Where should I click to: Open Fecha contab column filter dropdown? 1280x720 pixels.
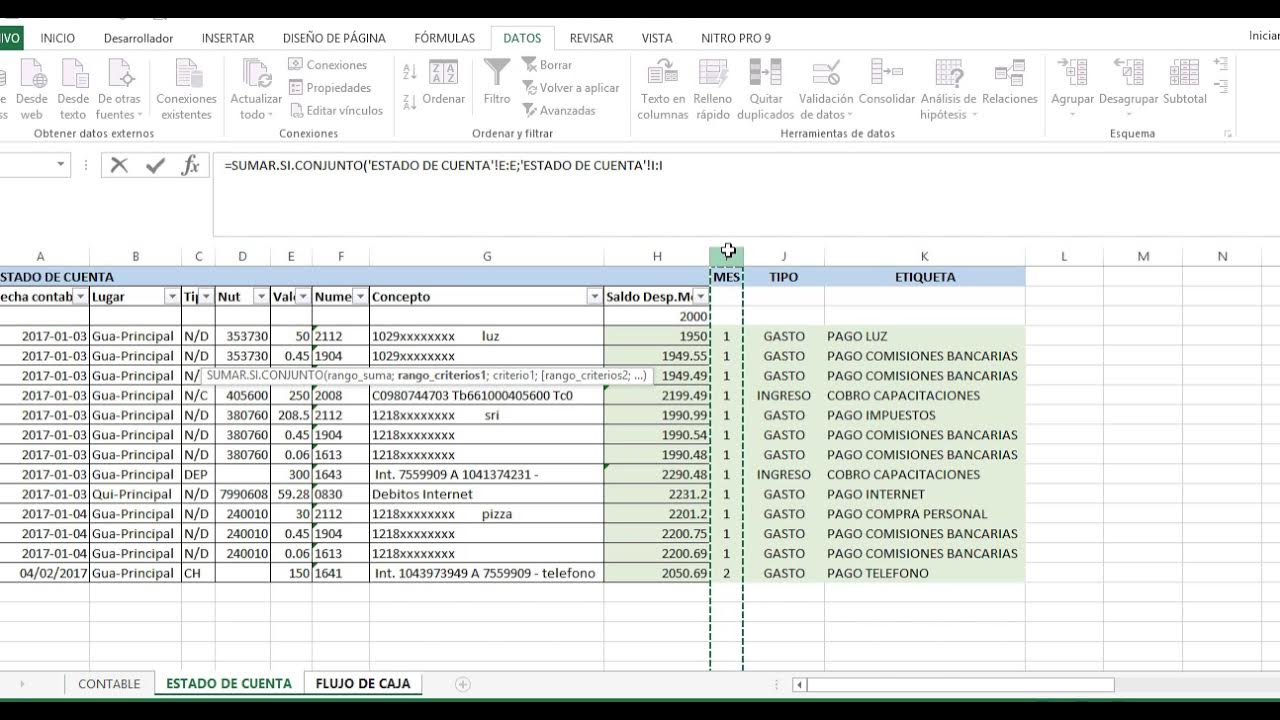point(80,297)
